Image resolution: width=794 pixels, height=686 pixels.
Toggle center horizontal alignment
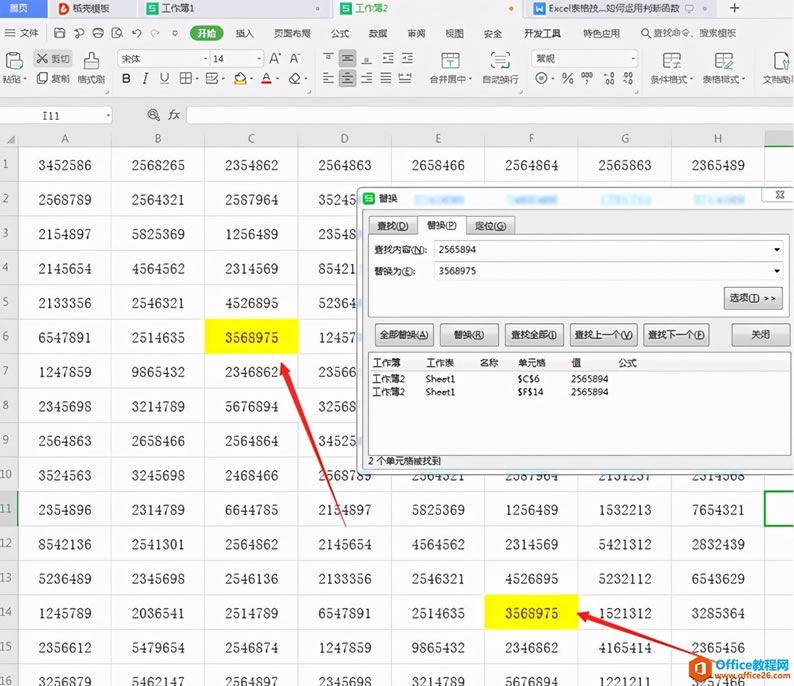(x=347, y=78)
